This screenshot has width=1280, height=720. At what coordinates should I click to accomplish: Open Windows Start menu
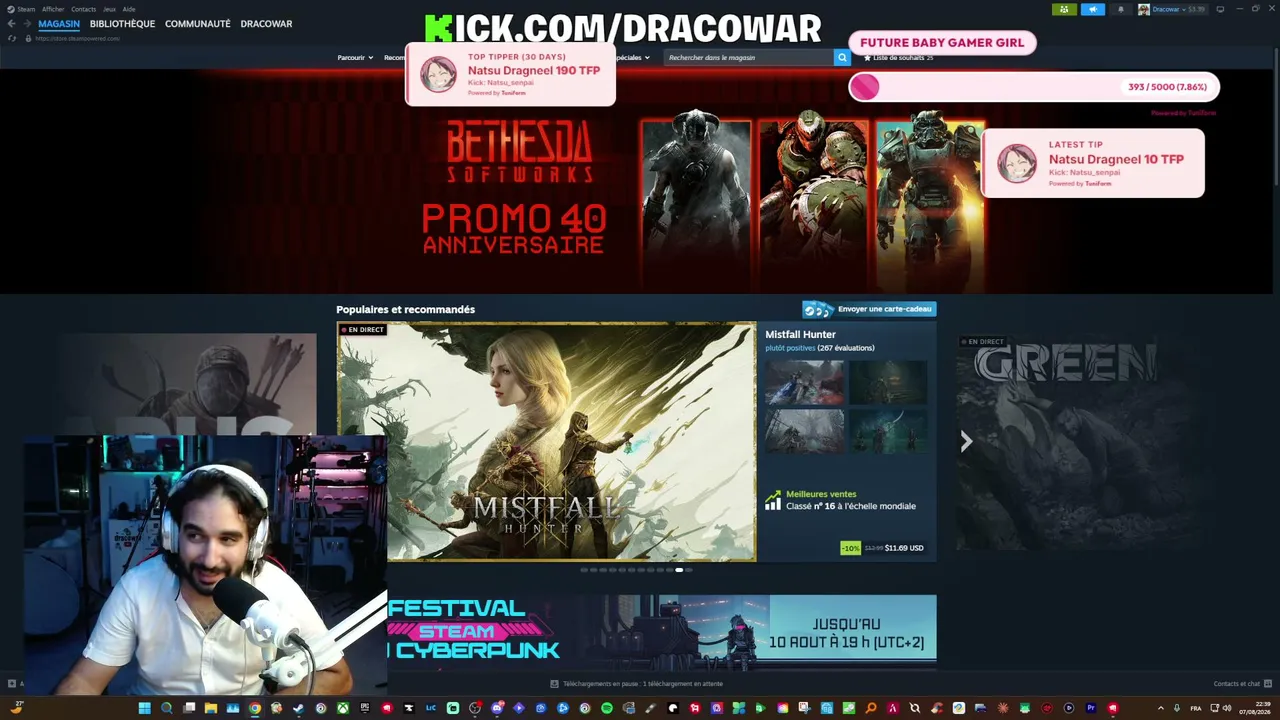coord(144,708)
